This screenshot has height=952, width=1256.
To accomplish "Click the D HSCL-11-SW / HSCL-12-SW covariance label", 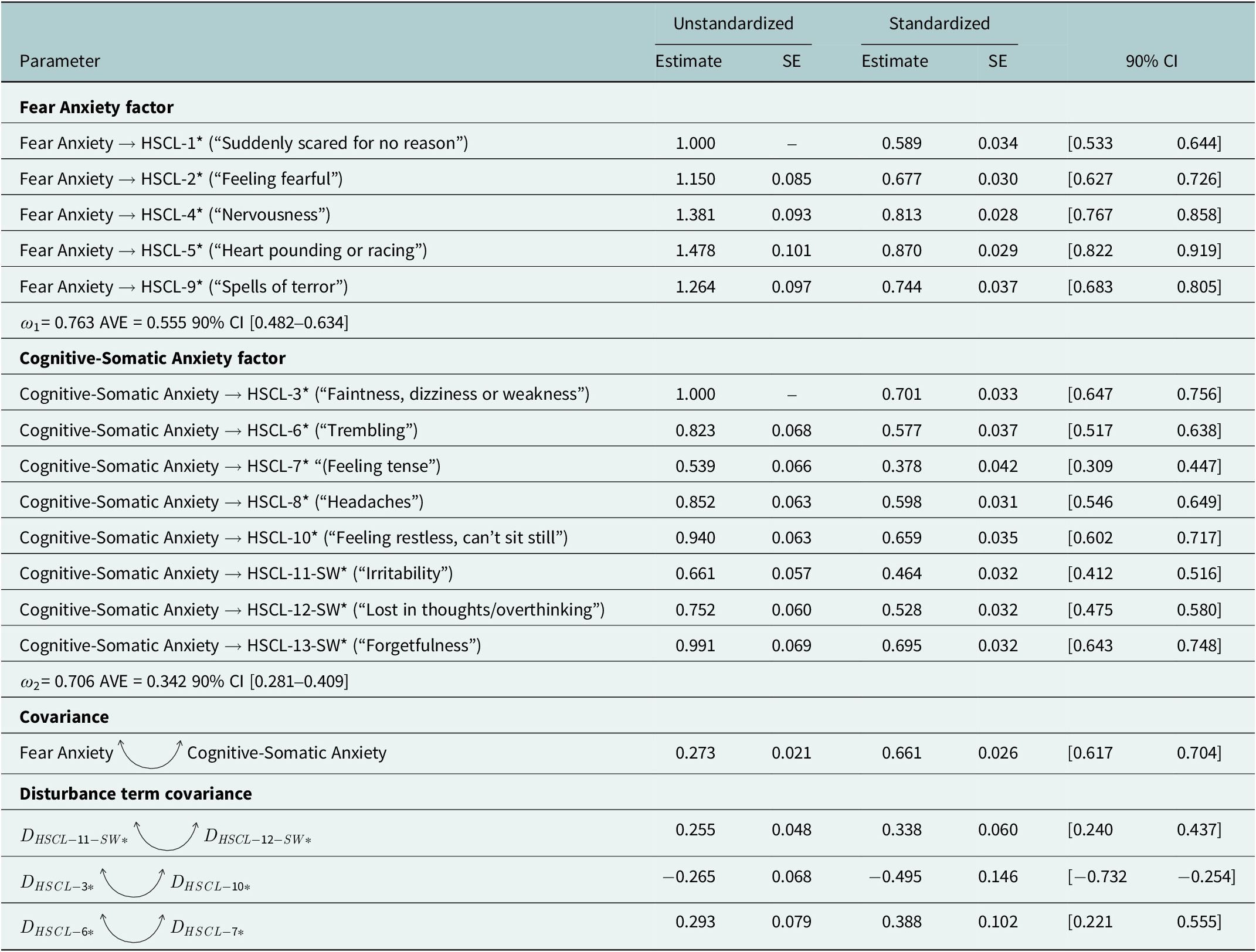I will (166, 835).
